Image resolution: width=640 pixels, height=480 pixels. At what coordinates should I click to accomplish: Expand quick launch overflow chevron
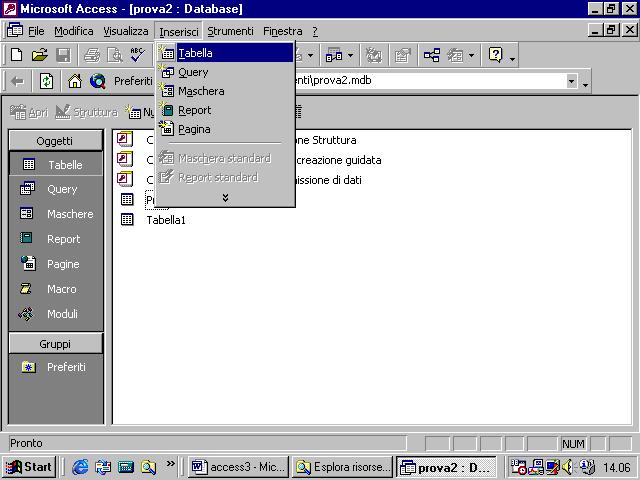(171, 463)
